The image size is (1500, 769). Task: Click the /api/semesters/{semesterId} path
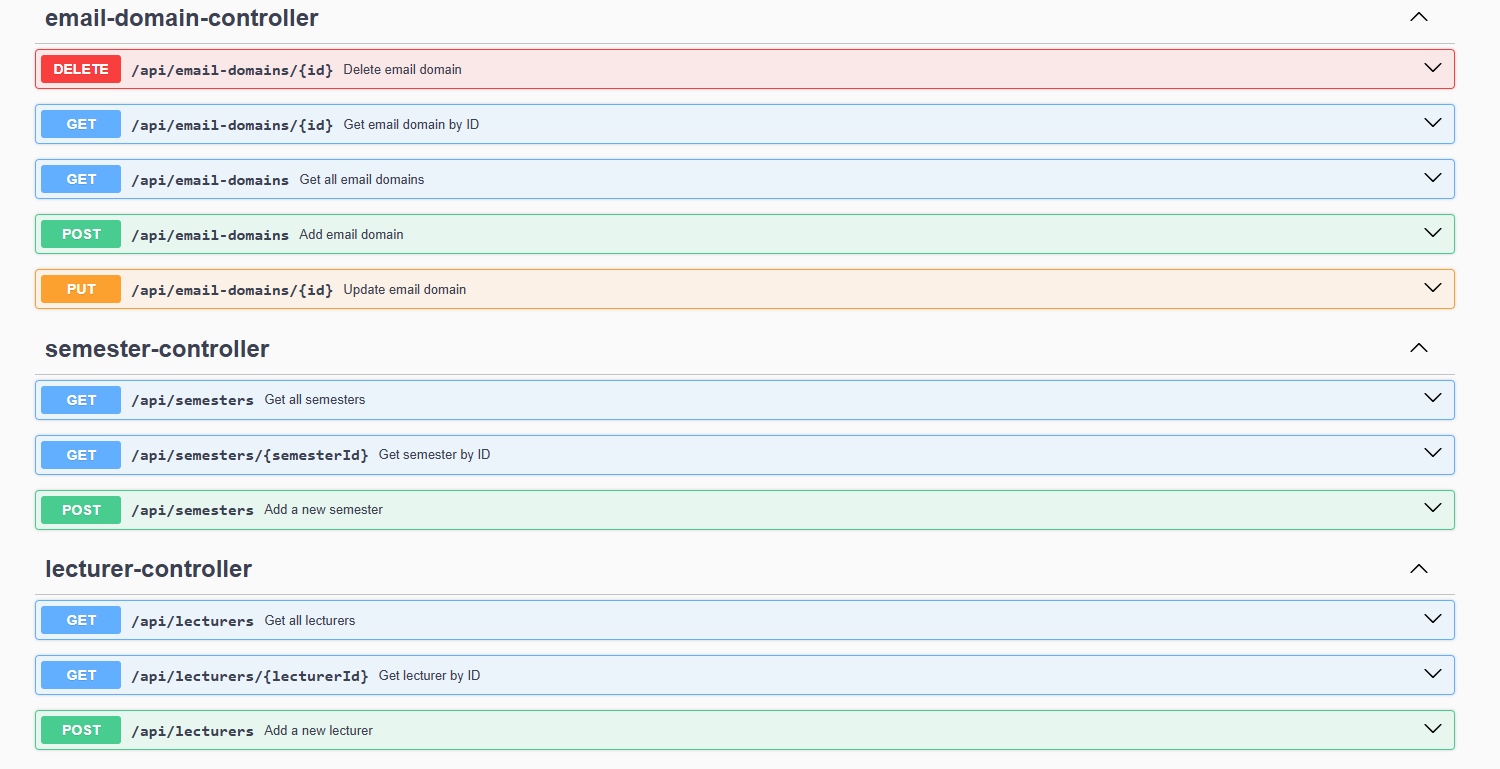(x=250, y=455)
